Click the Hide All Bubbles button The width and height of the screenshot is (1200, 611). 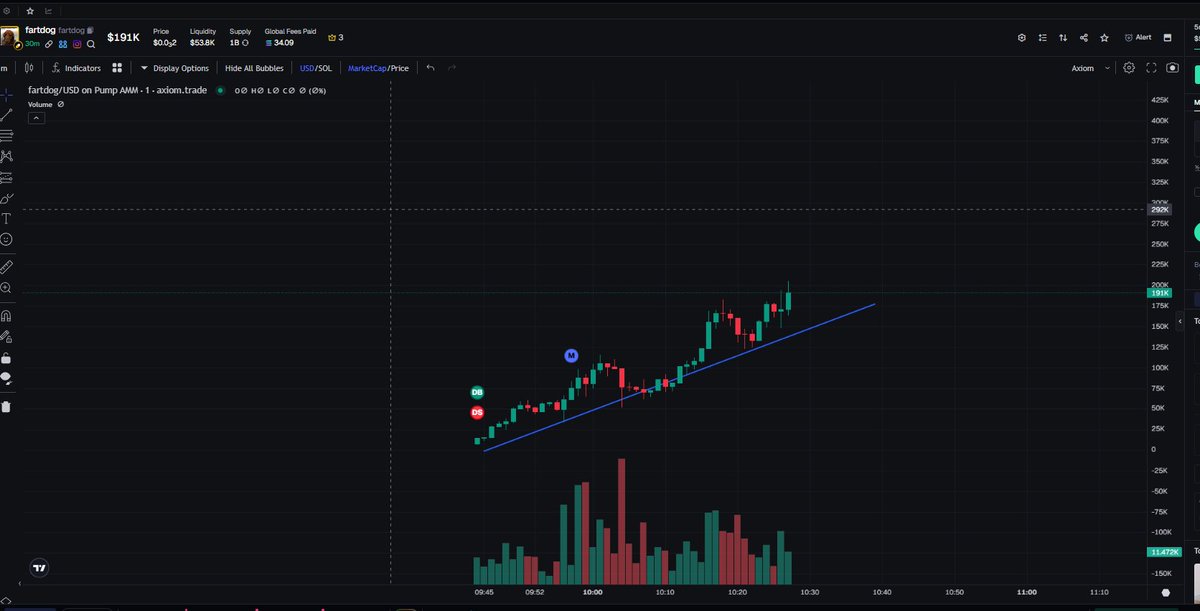(254, 68)
